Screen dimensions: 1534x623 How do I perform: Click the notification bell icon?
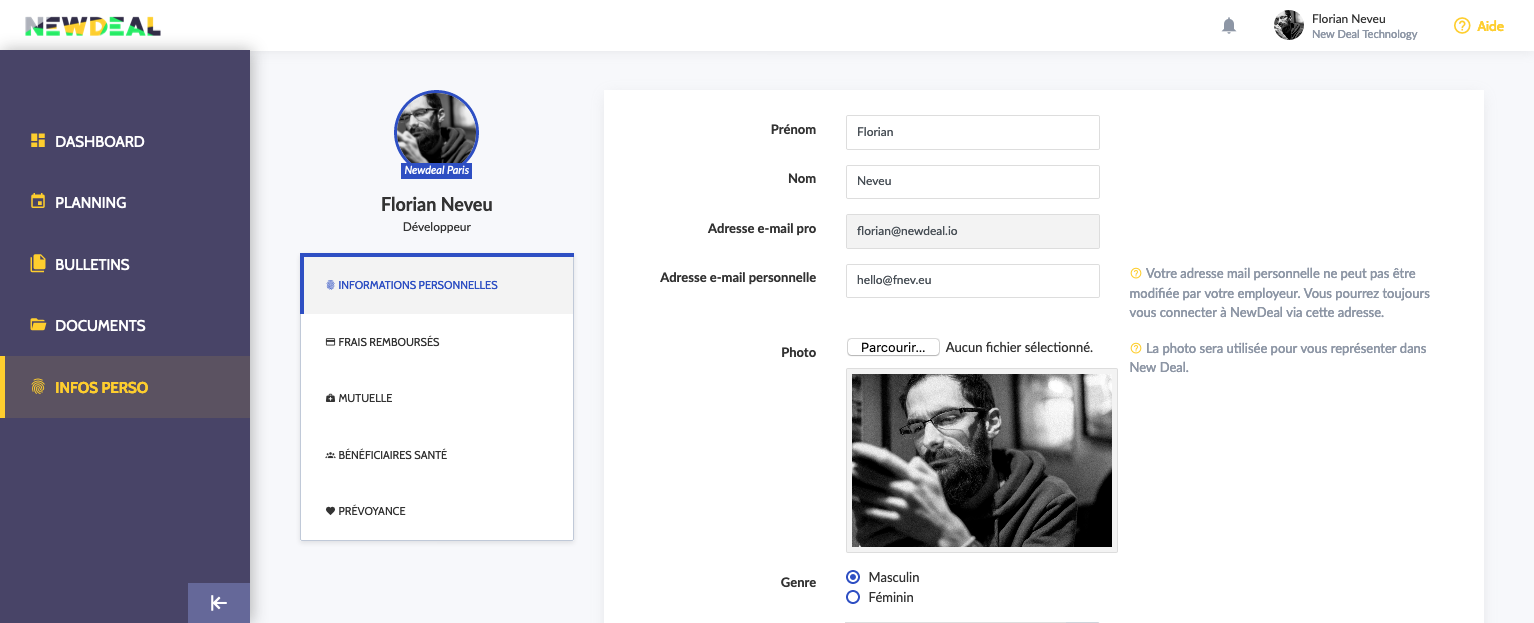tap(1229, 26)
